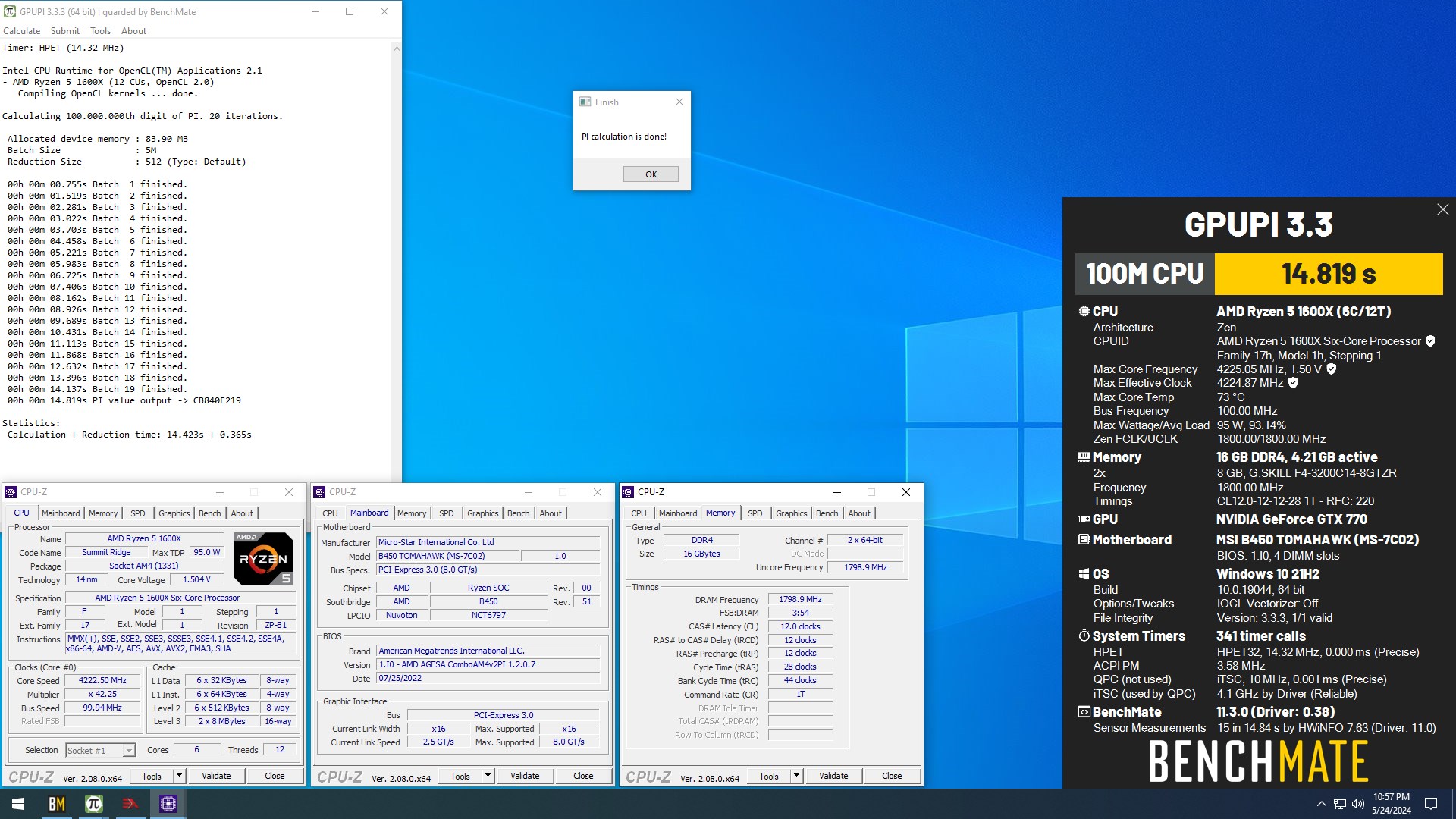
Task: Open the SPD tab in first CPU-Z window
Action: [x=138, y=513]
